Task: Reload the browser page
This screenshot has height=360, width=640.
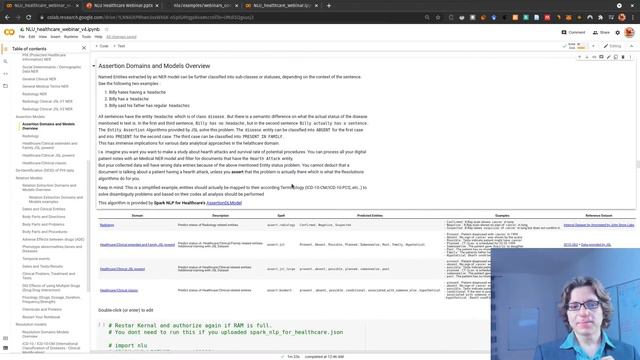Action: click(x=29, y=18)
